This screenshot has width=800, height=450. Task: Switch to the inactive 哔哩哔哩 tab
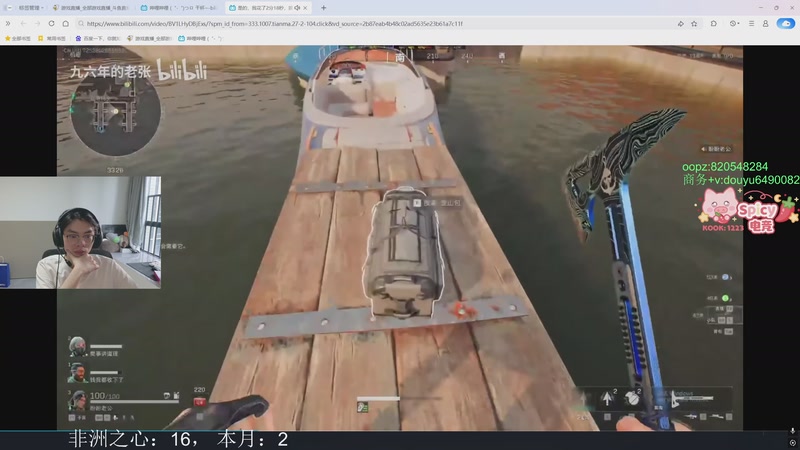pyautogui.click(x=178, y=8)
